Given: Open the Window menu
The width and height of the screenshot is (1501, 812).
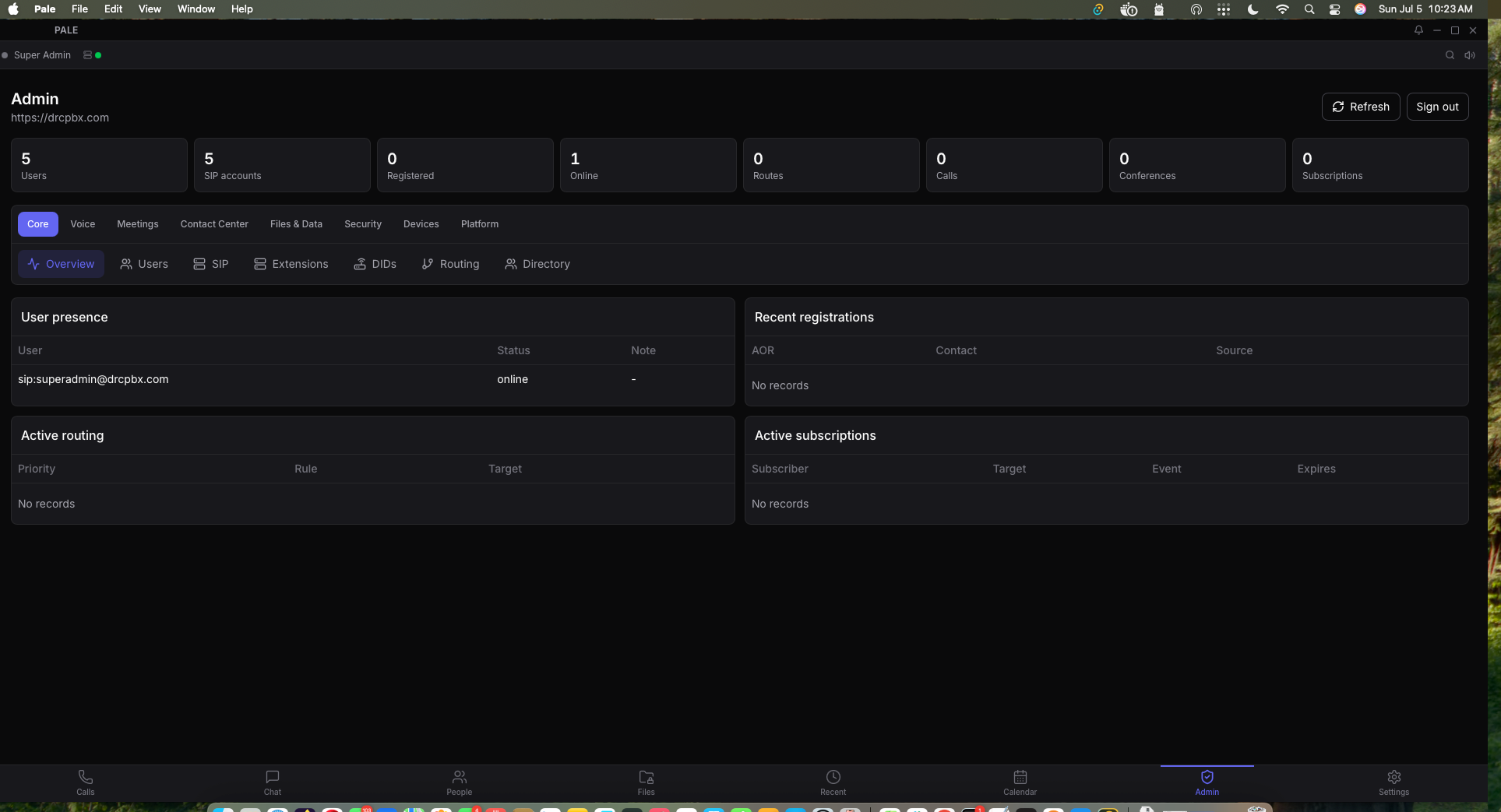Looking at the screenshot, I should tap(196, 9).
